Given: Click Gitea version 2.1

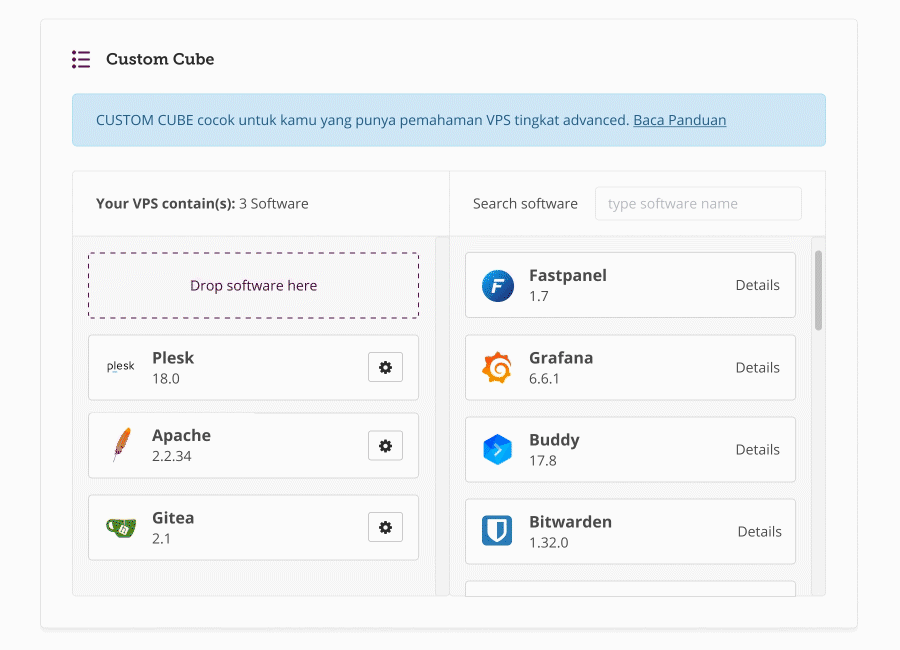Looking at the screenshot, I should click(161, 539).
